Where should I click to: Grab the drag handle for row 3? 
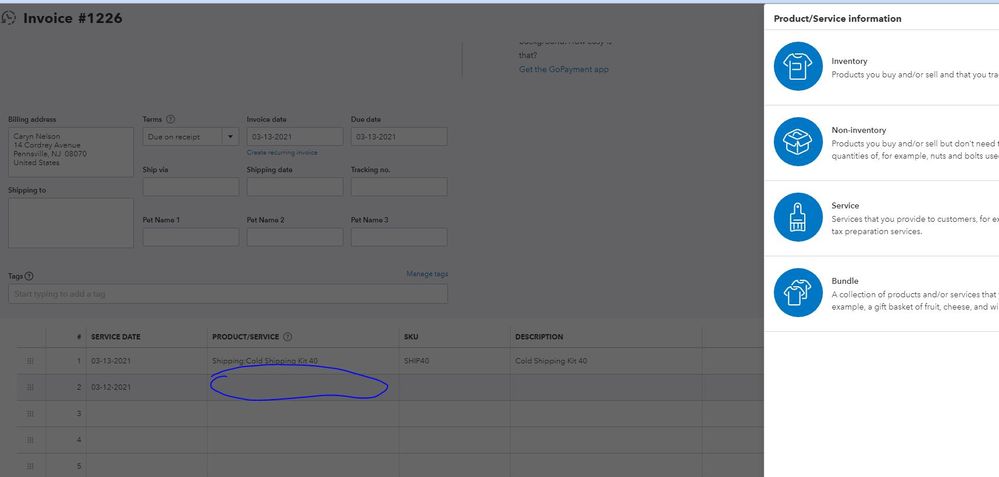(x=30, y=414)
